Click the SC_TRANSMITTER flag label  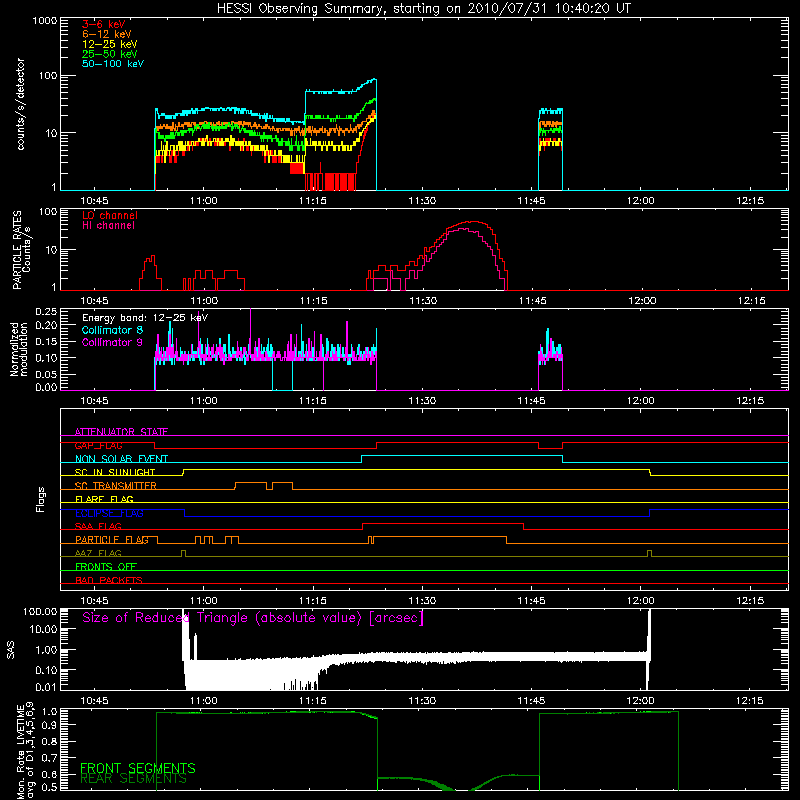coord(116,486)
